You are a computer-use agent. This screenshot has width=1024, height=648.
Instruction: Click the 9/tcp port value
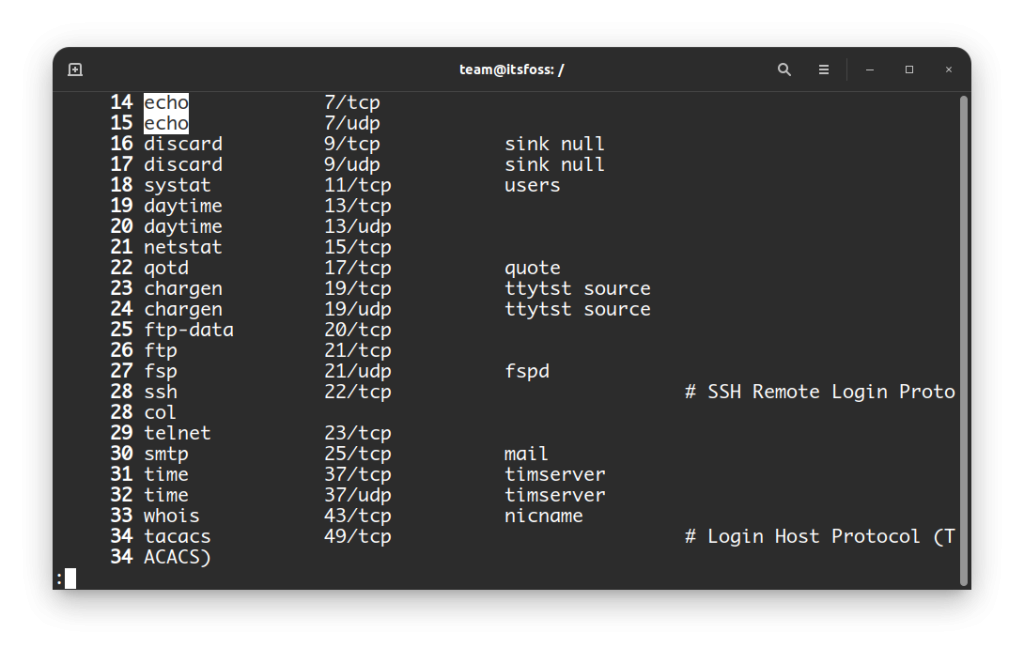(x=352, y=144)
